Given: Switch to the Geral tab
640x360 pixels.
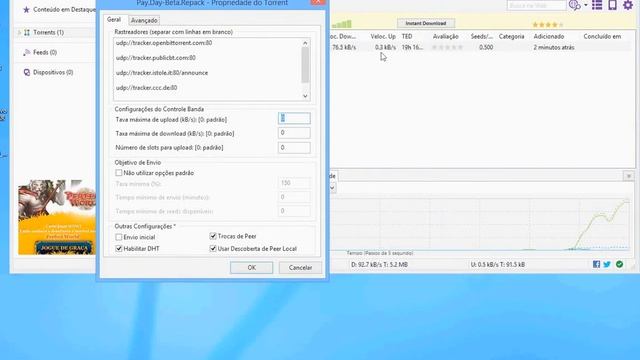Looking at the screenshot, I should (x=114, y=20).
